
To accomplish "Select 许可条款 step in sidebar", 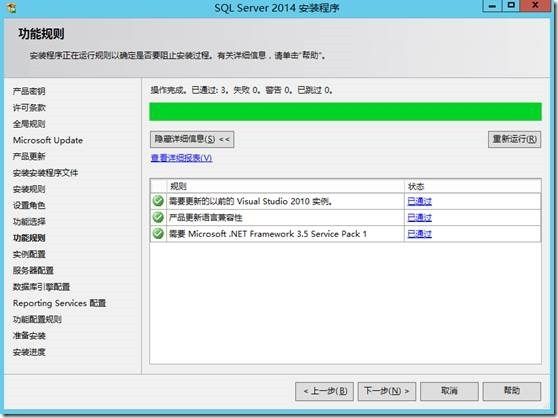I will click(29, 107).
